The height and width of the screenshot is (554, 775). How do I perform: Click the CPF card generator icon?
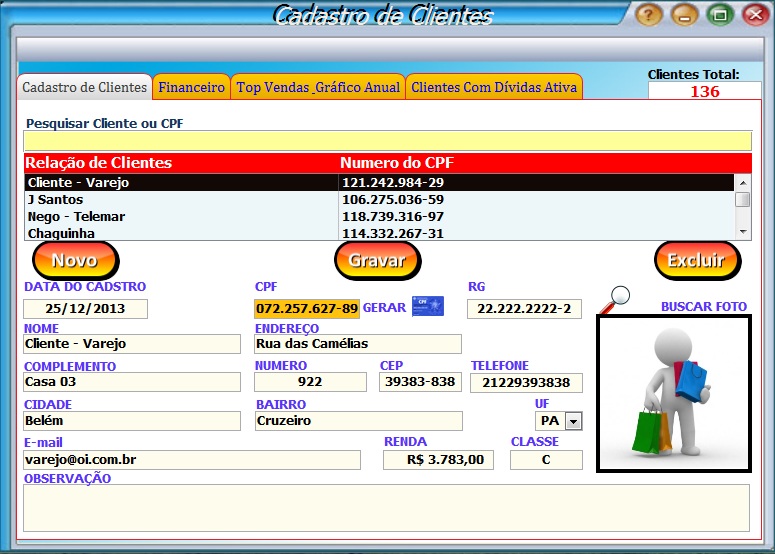428,306
